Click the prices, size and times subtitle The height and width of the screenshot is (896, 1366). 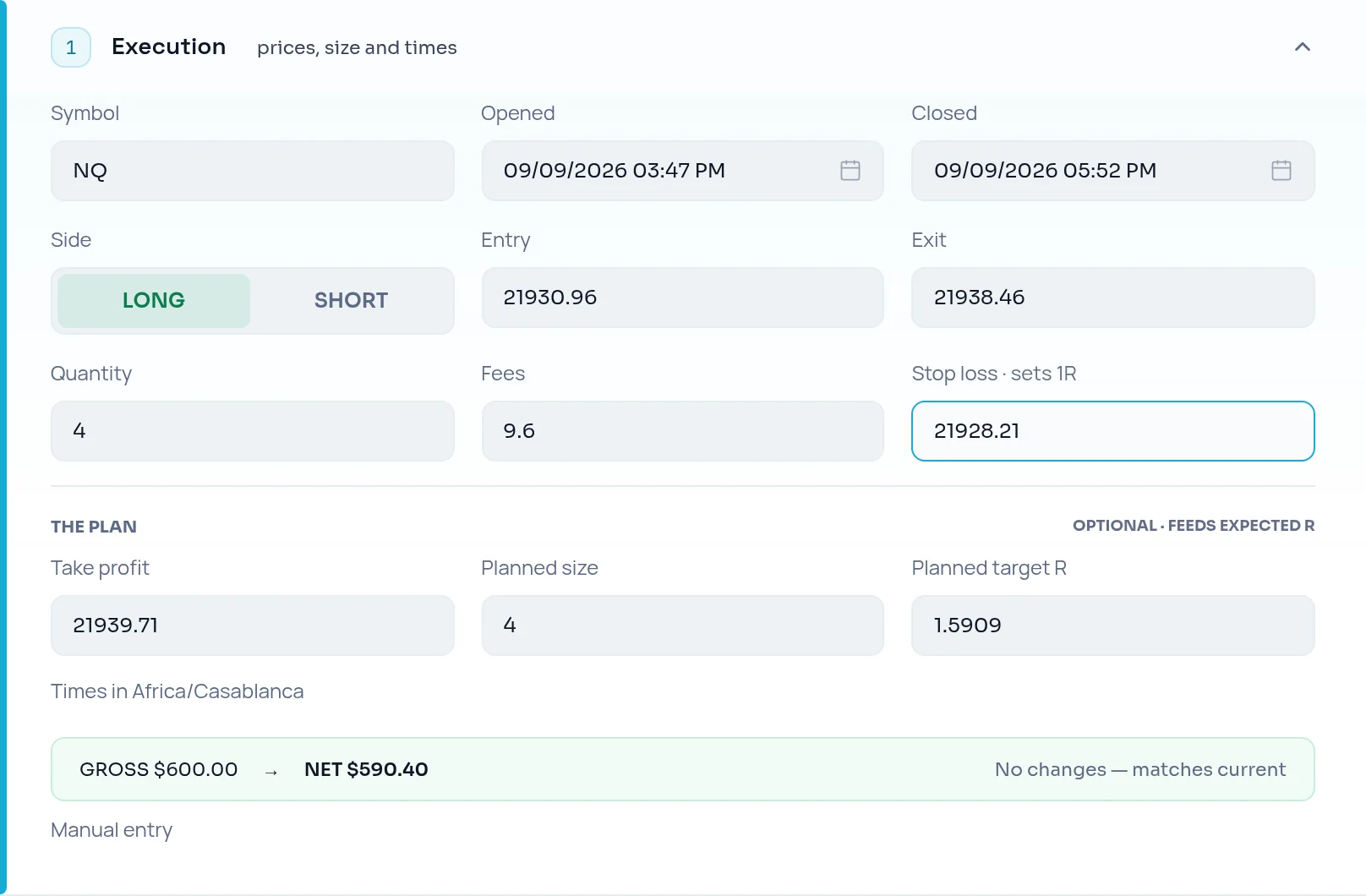(x=357, y=48)
